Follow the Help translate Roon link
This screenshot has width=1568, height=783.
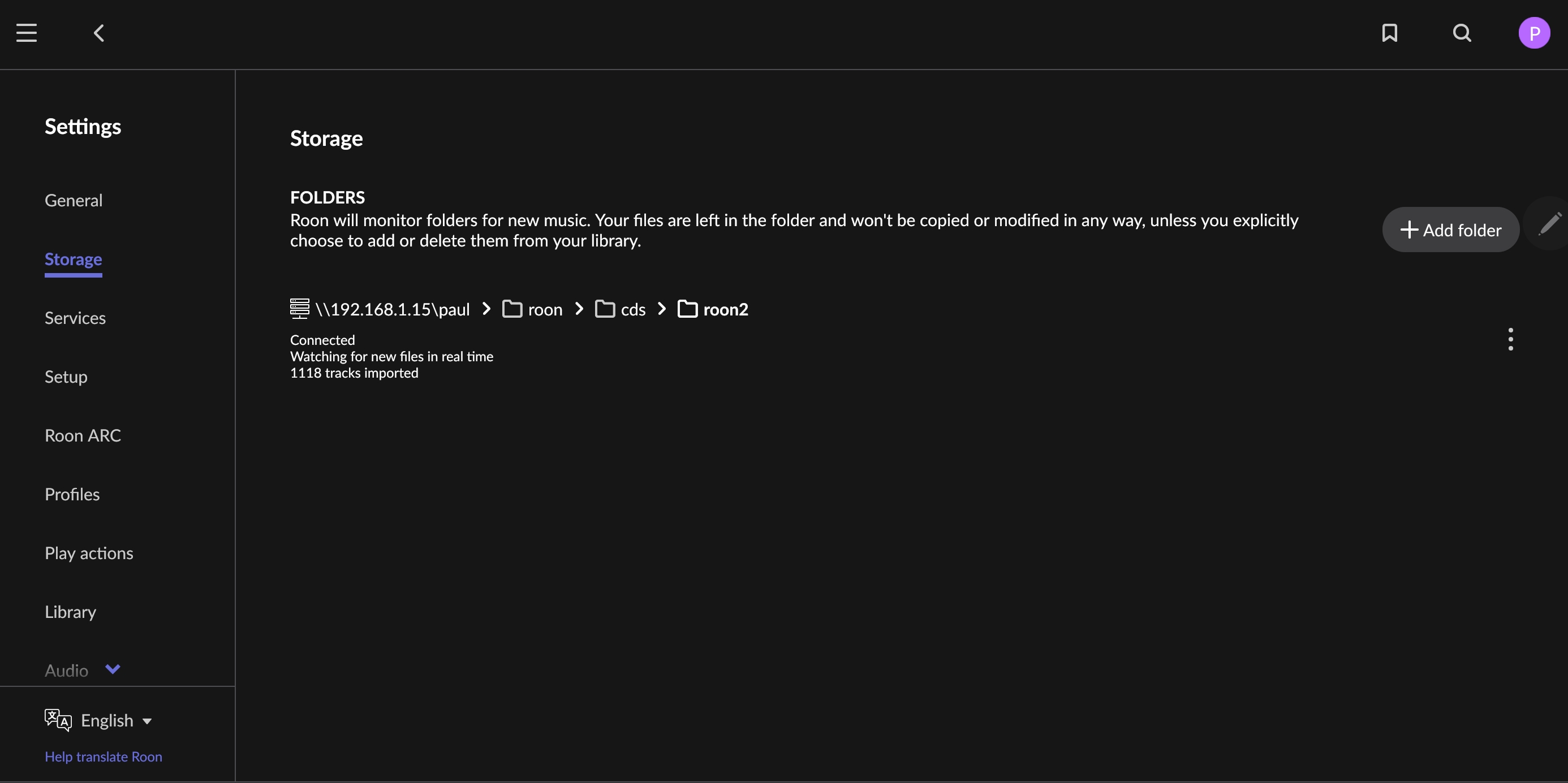point(104,756)
